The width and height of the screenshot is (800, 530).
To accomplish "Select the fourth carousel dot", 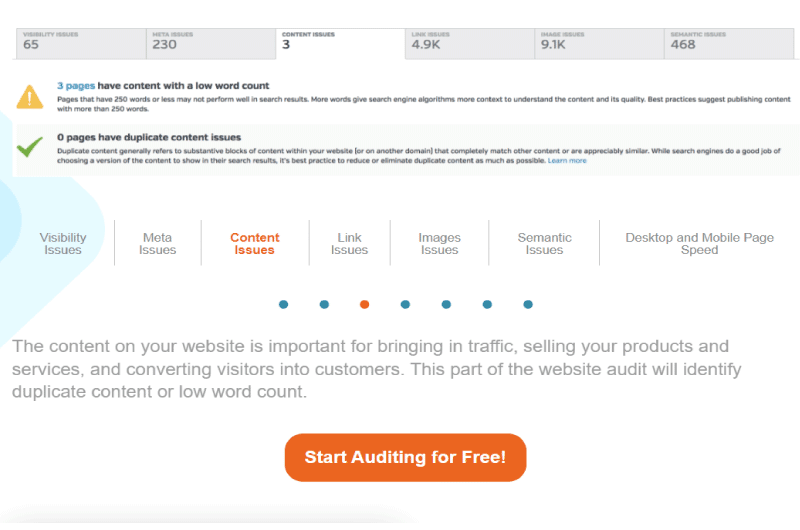I will pos(405,305).
